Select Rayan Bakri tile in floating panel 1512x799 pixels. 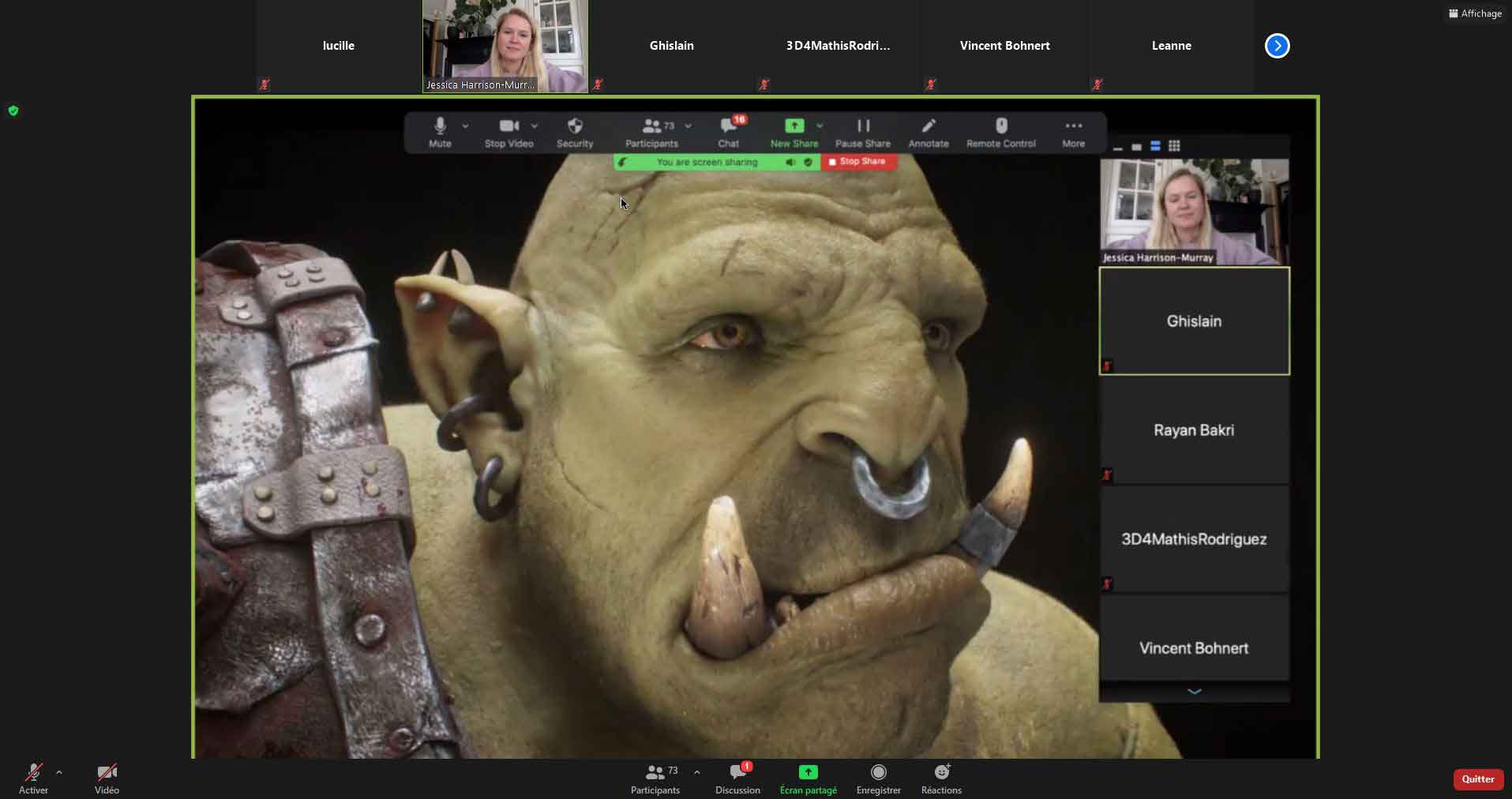coord(1195,430)
